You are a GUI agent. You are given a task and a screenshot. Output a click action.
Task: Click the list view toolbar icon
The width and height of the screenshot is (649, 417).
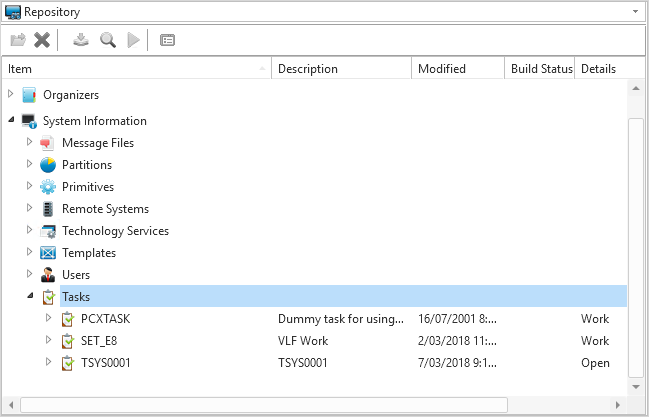coord(168,40)
